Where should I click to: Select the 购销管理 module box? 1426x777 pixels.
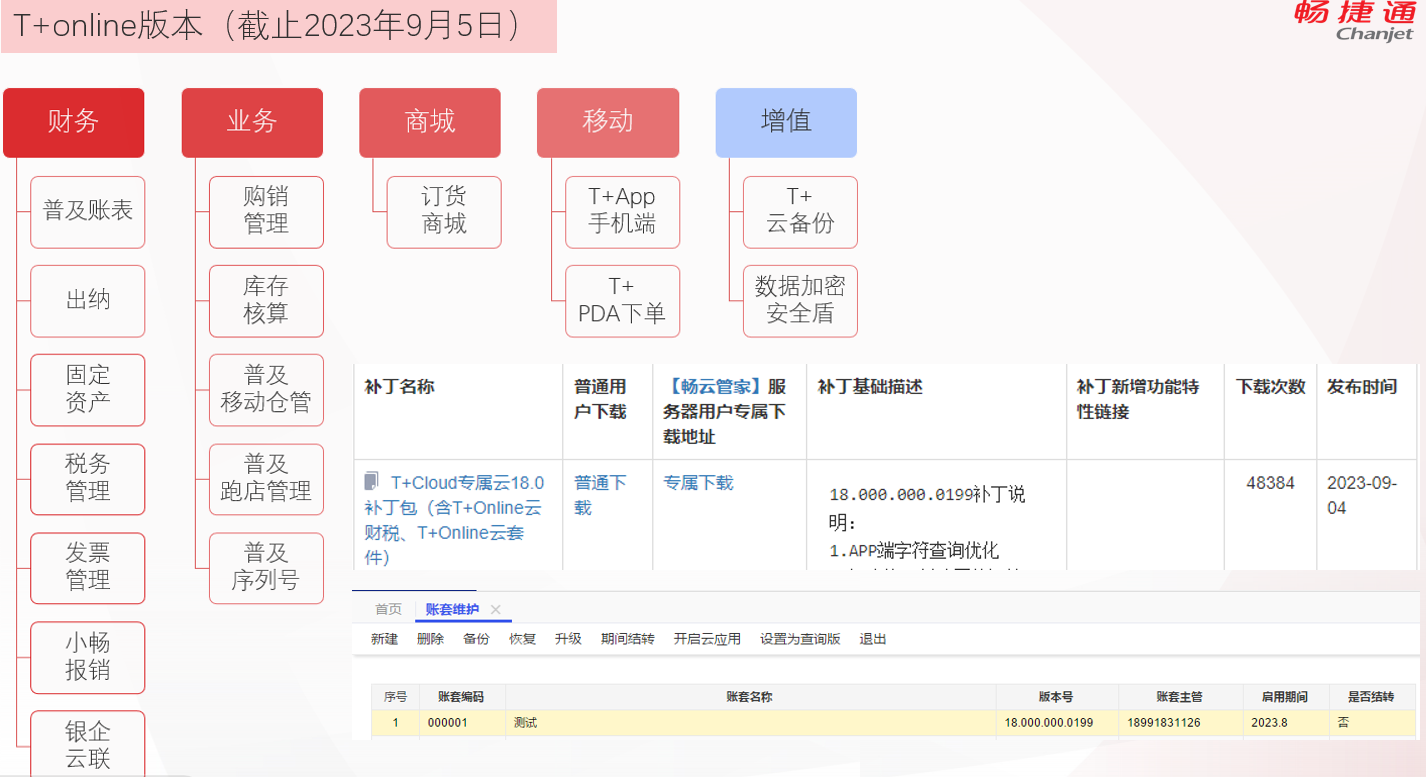(x=266, y=212)
